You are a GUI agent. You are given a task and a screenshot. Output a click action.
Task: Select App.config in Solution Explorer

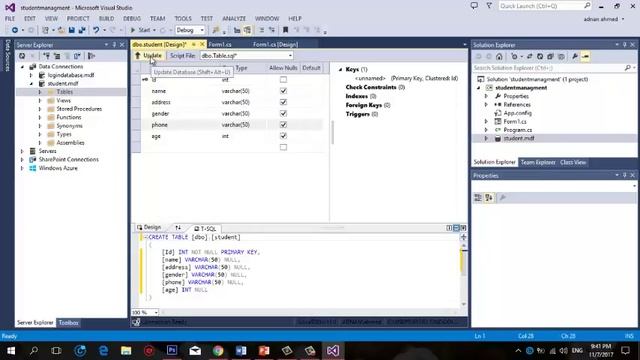tap(518, 113)
